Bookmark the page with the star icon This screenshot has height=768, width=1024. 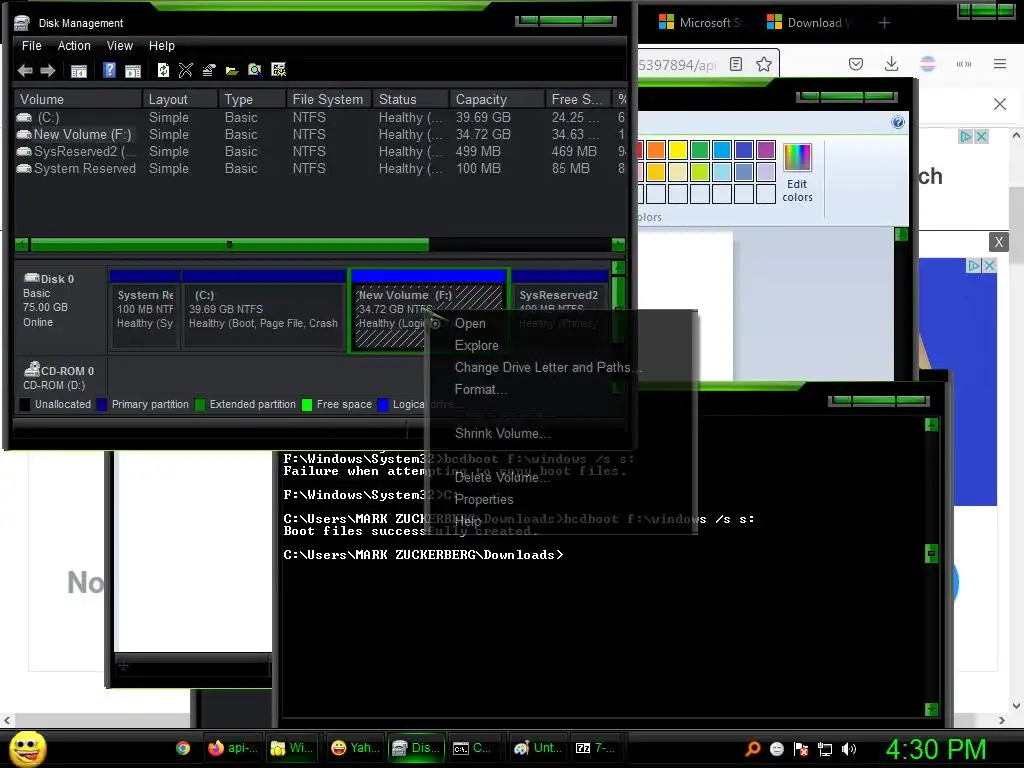click(x=764, y=64)
